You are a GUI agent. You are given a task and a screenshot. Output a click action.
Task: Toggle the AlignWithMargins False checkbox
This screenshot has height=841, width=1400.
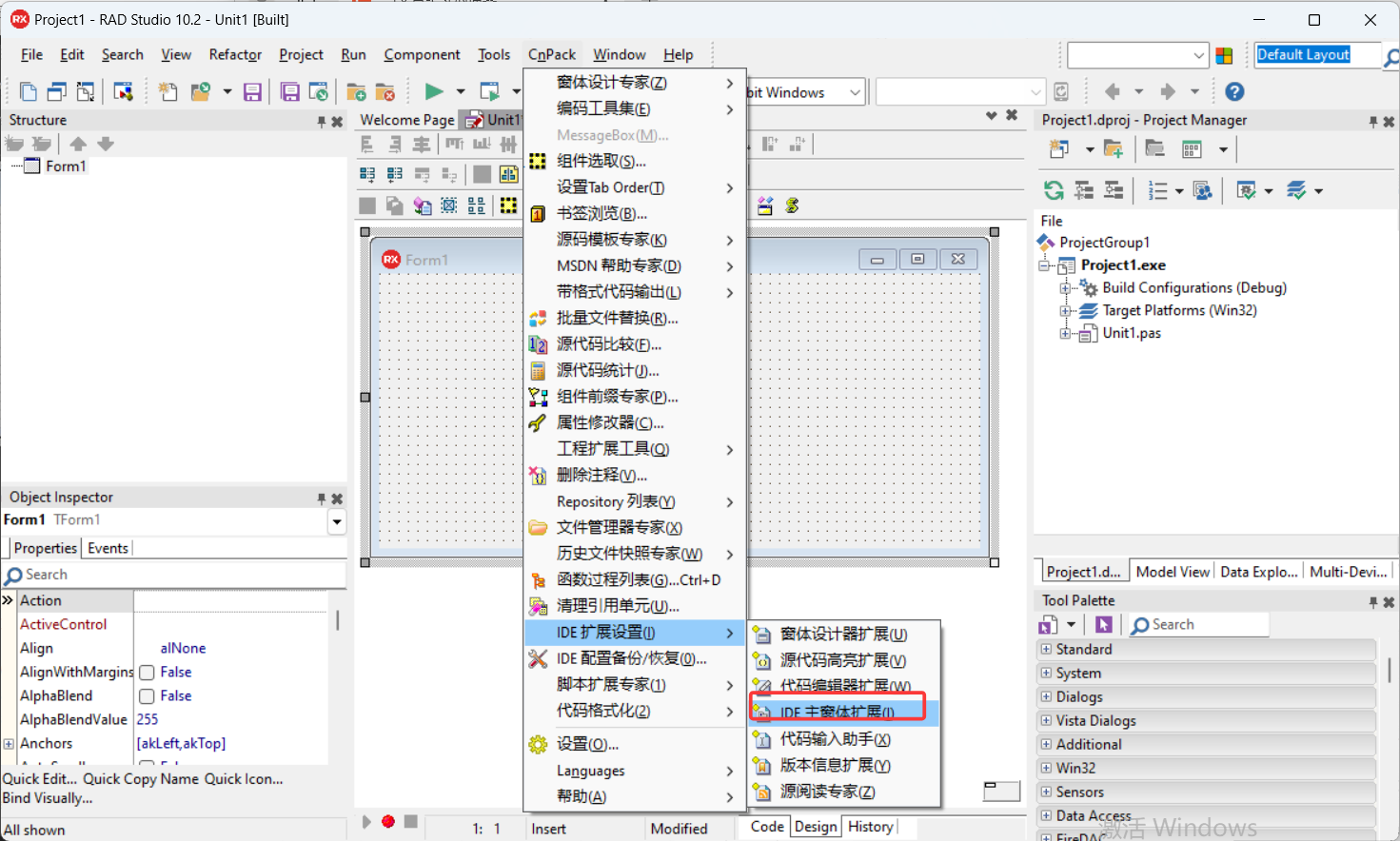[148, 673]
